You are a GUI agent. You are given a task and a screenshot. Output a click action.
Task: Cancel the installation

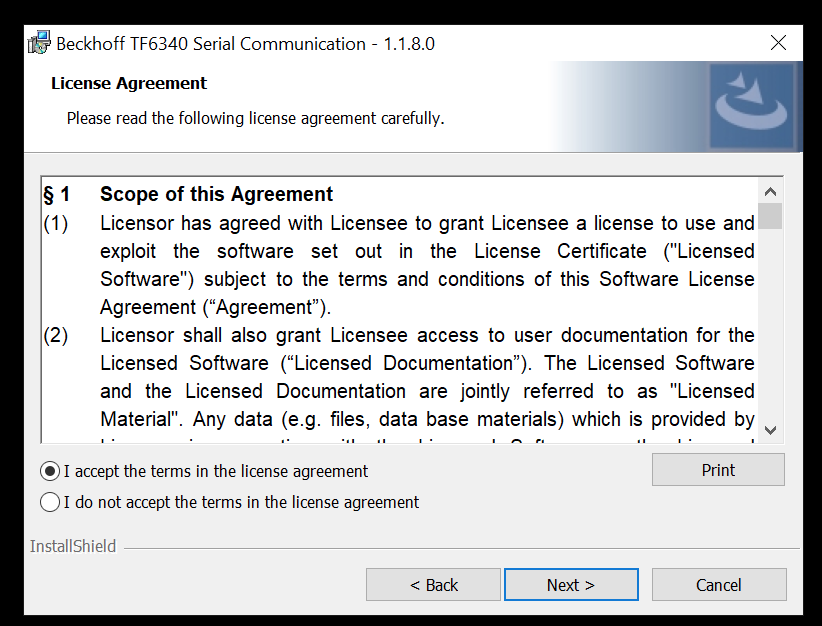(x=719, y=585)
